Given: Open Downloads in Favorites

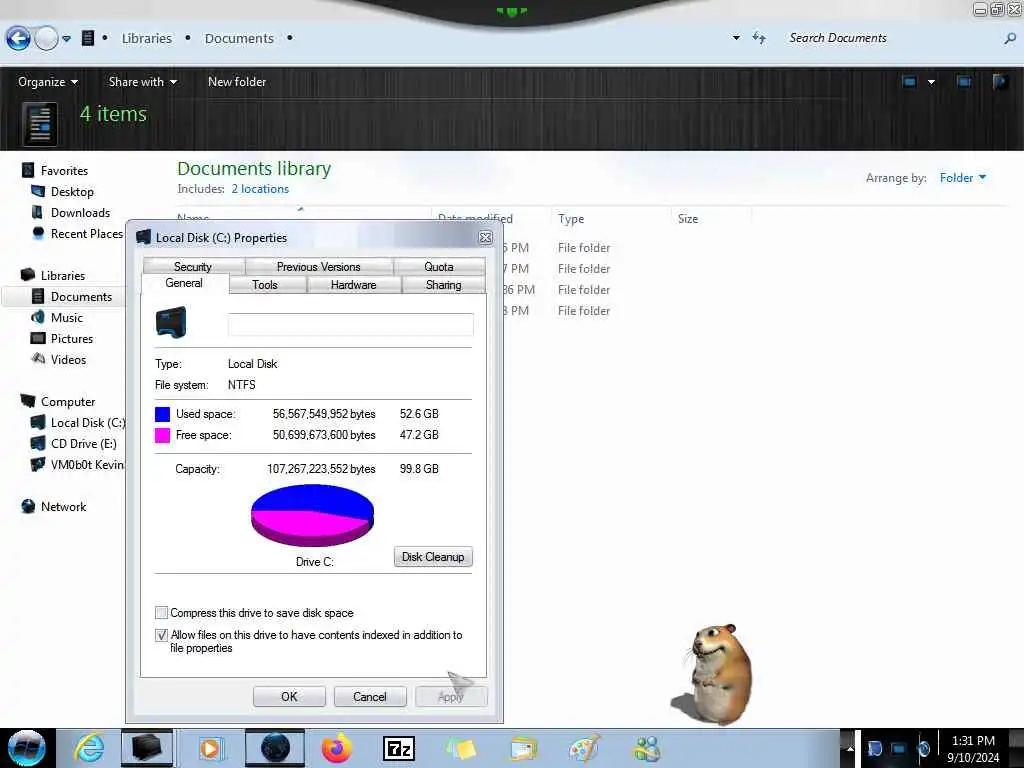Looking at the screenshot, I should click(80, 212).
